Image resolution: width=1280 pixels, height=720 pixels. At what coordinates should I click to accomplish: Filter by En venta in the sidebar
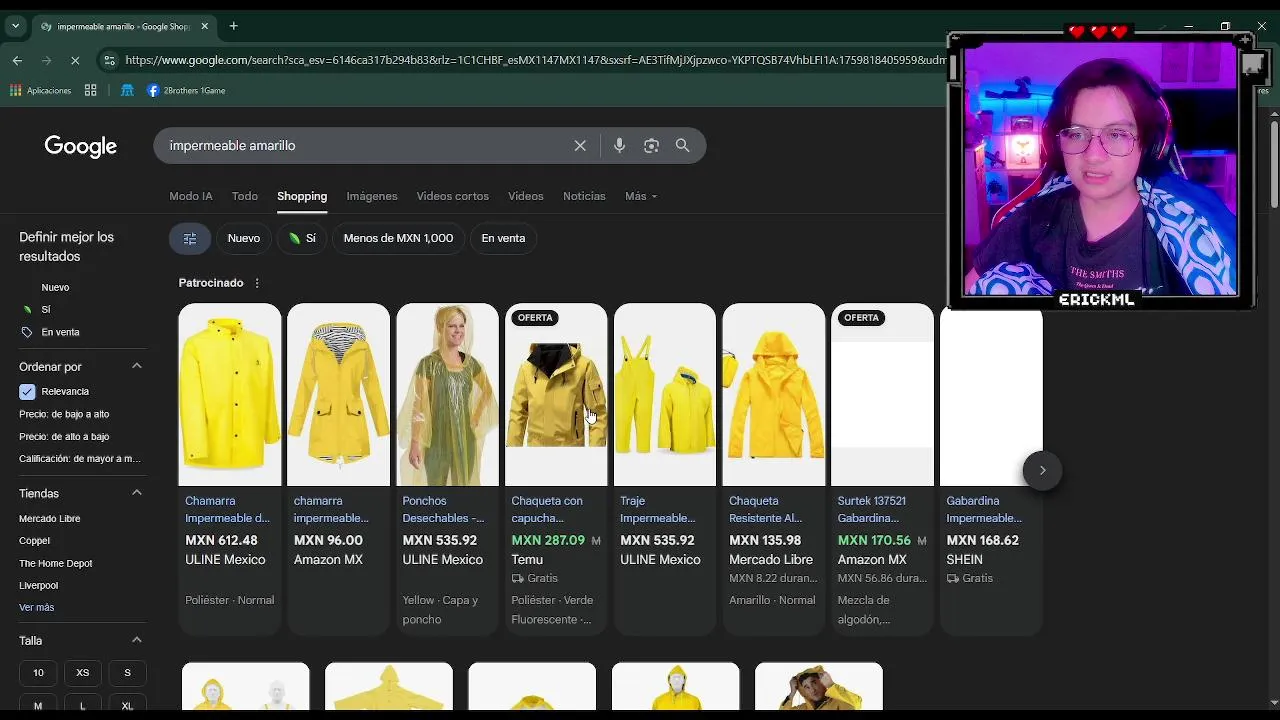pyautogui.click(x=60, y=332)
